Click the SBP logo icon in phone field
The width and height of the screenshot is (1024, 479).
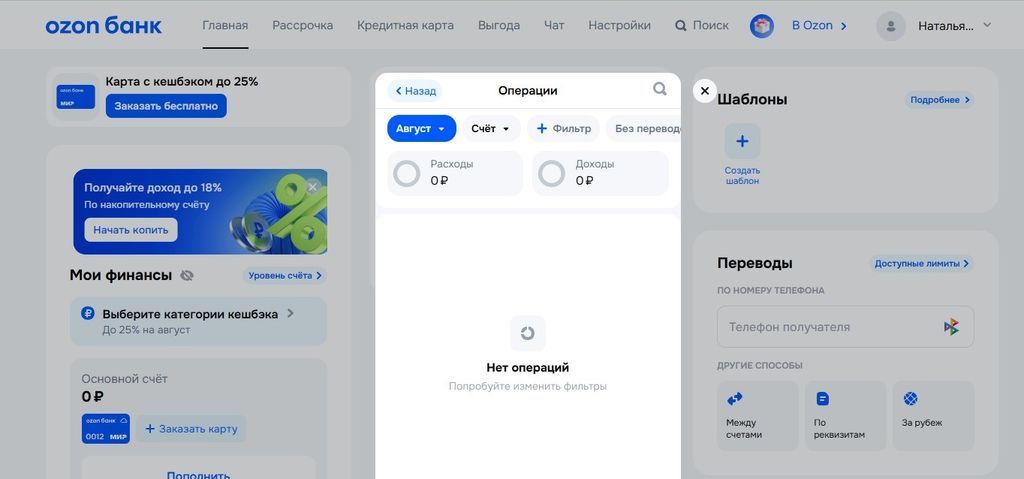click(952, 327)
